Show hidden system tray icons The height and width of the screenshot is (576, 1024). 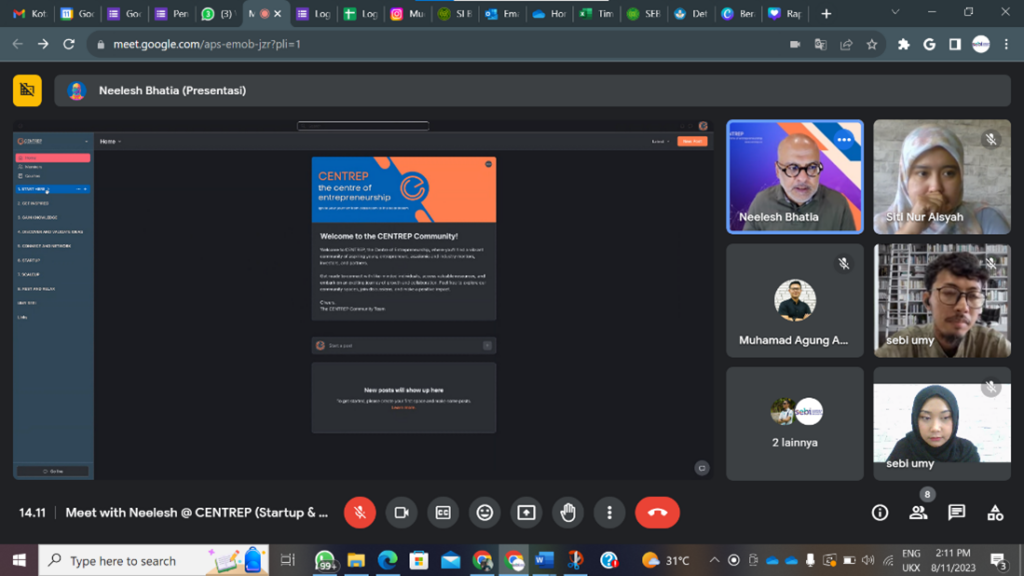714,560
